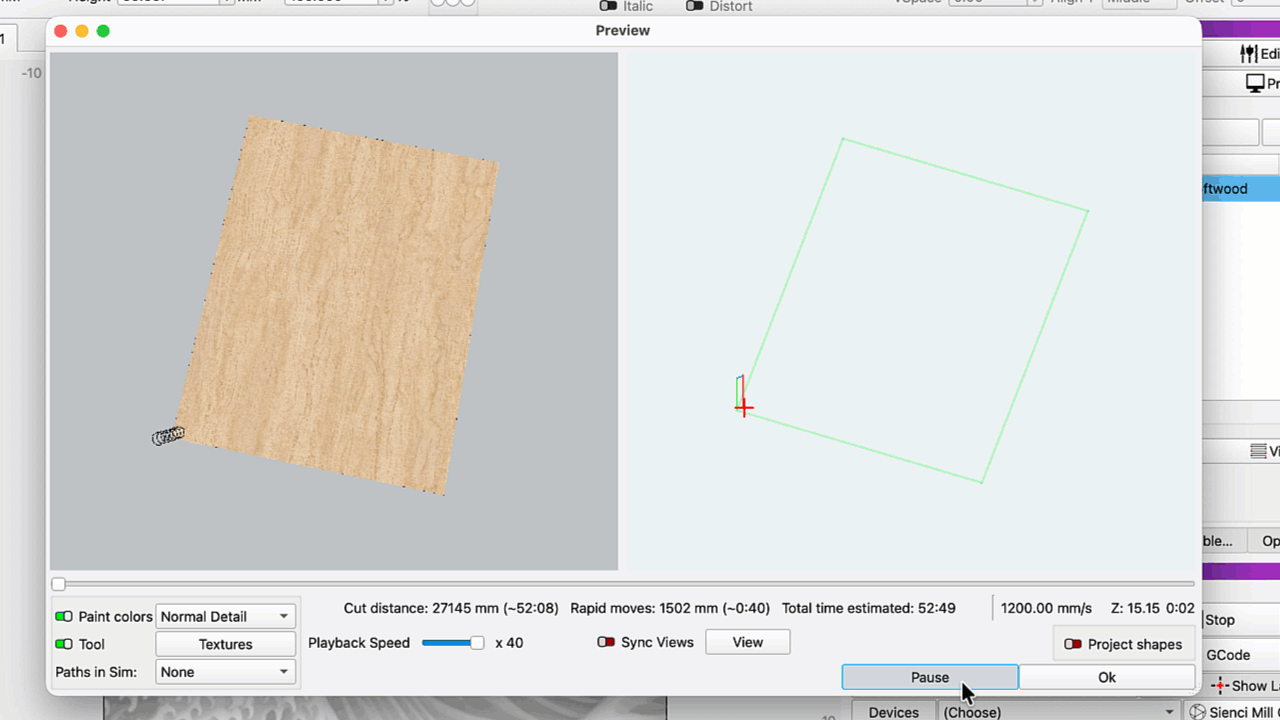1280x720 pixels.
Task: Click the Textures button
Action: pos(226,644)
